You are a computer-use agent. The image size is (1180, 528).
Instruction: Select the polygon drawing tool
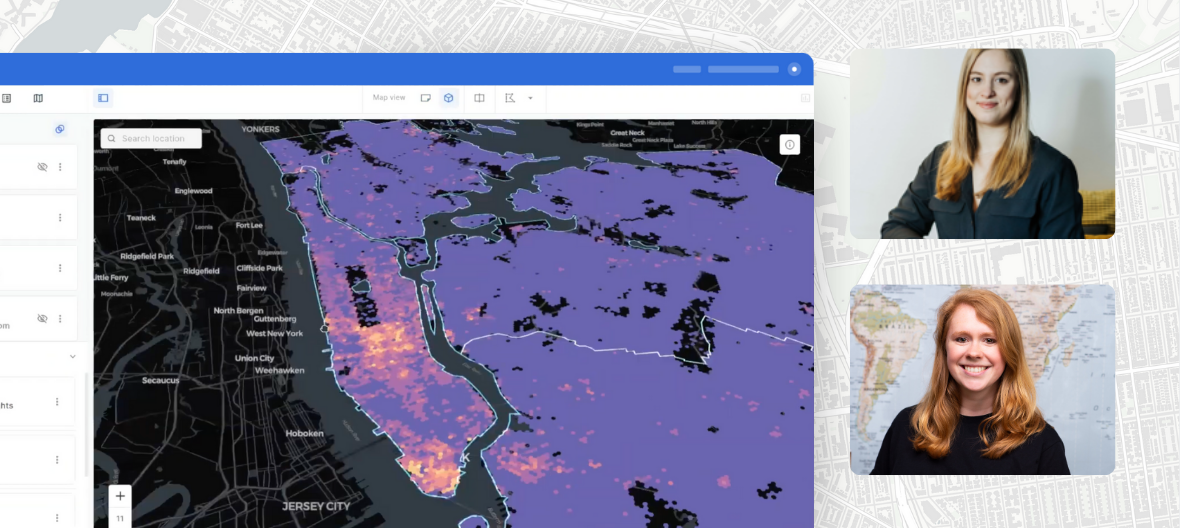tap(510, 98)
